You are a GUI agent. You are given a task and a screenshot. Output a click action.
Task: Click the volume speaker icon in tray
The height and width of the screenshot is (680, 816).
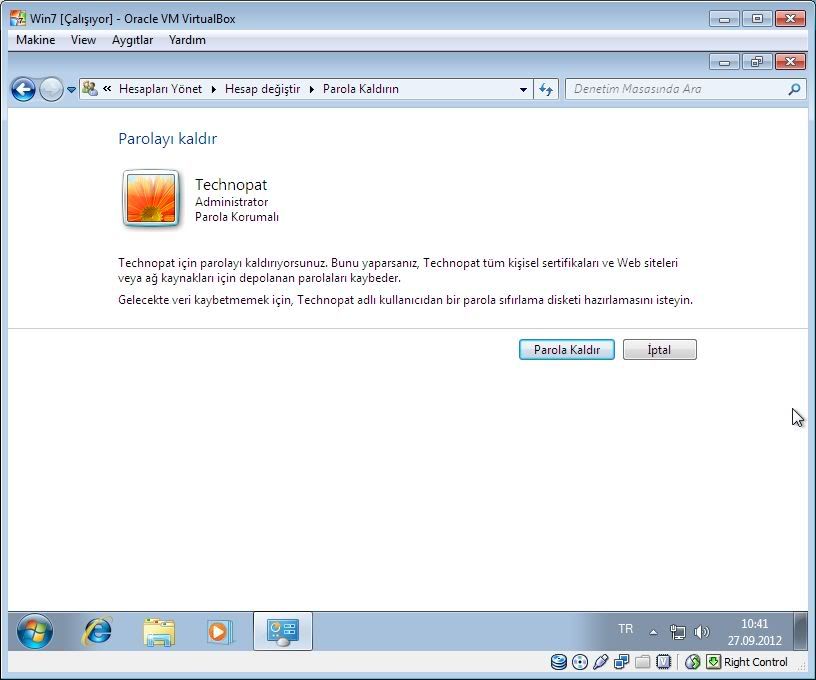coord(702,632)
